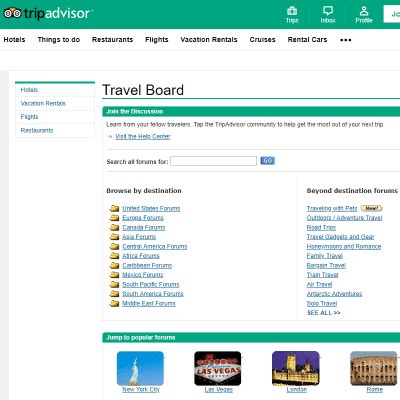Open the Trips suitcase icon

292,11
